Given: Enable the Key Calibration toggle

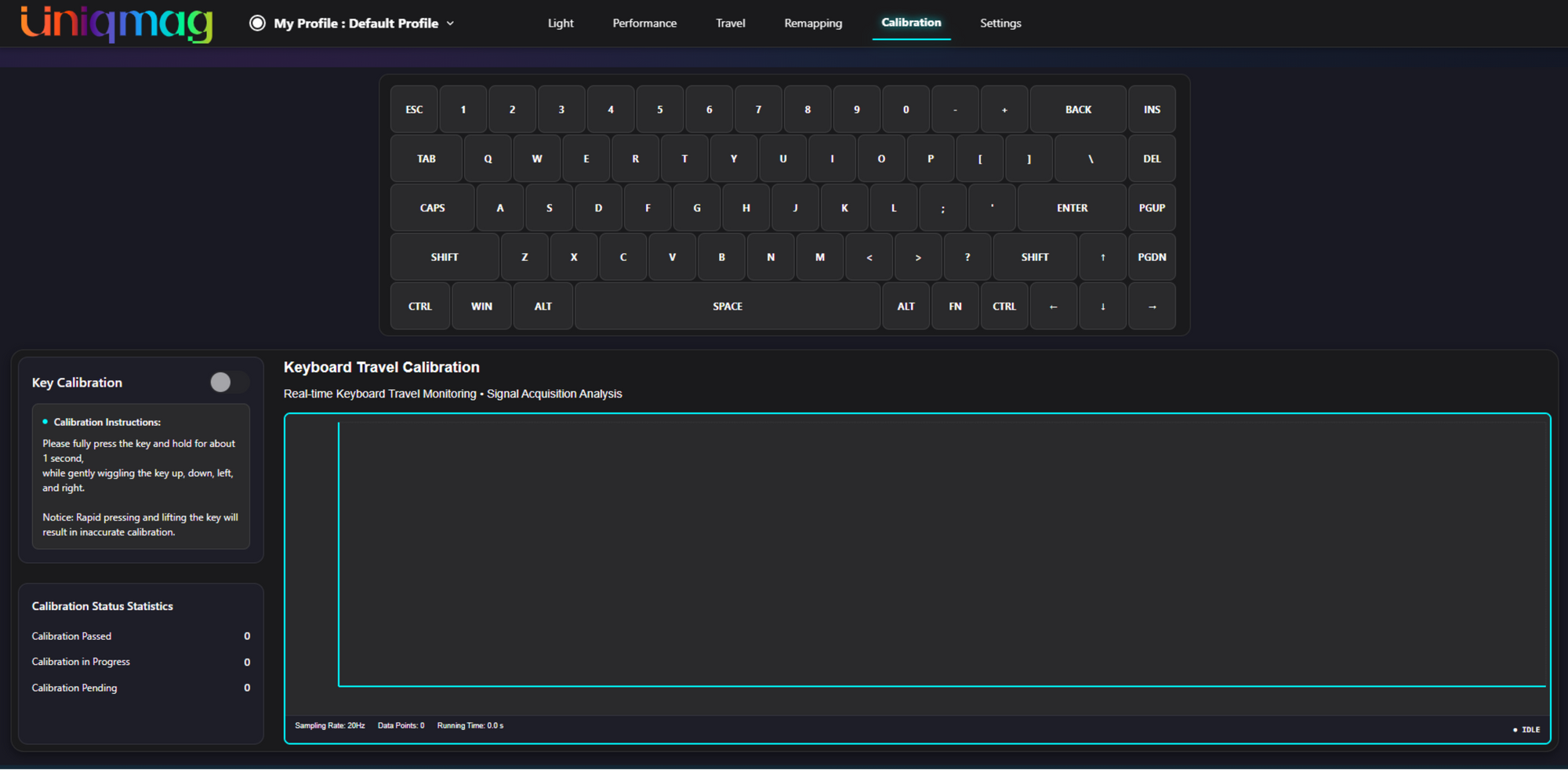Looking at the screenshot, I should 229,382.
